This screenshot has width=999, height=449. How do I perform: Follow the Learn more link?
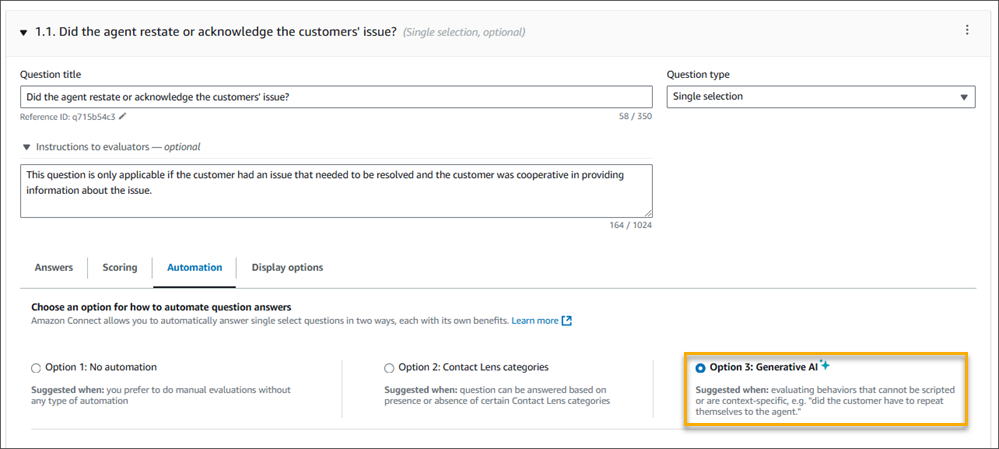tap(535, 321)
